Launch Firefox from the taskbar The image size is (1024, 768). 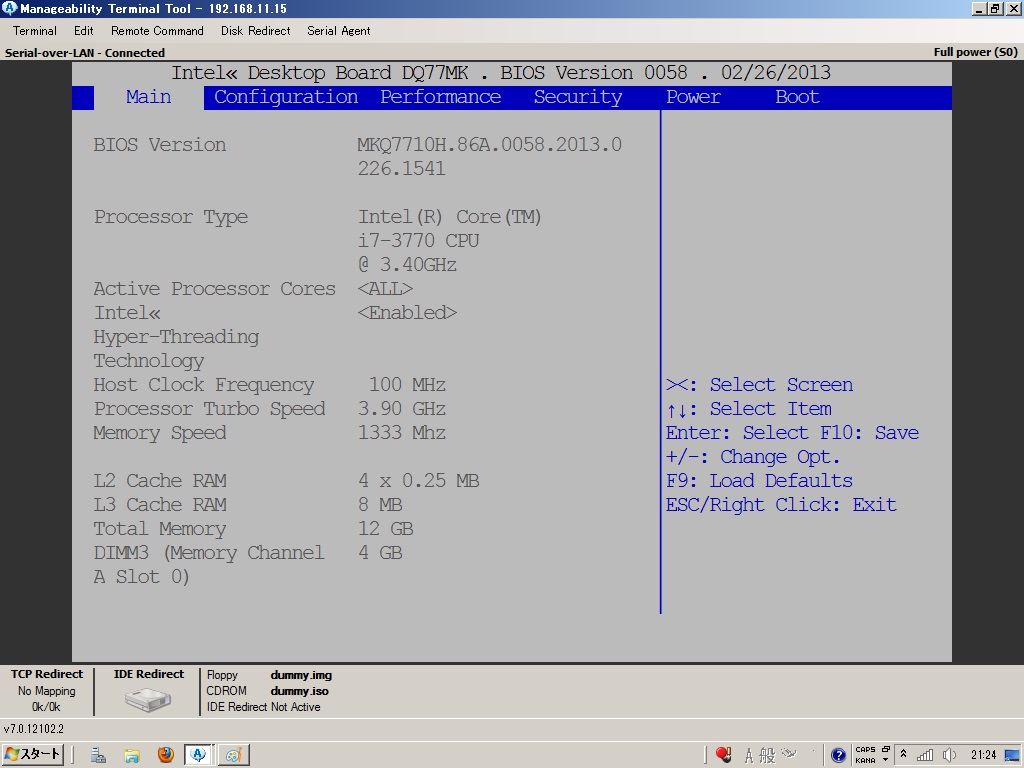166,755
